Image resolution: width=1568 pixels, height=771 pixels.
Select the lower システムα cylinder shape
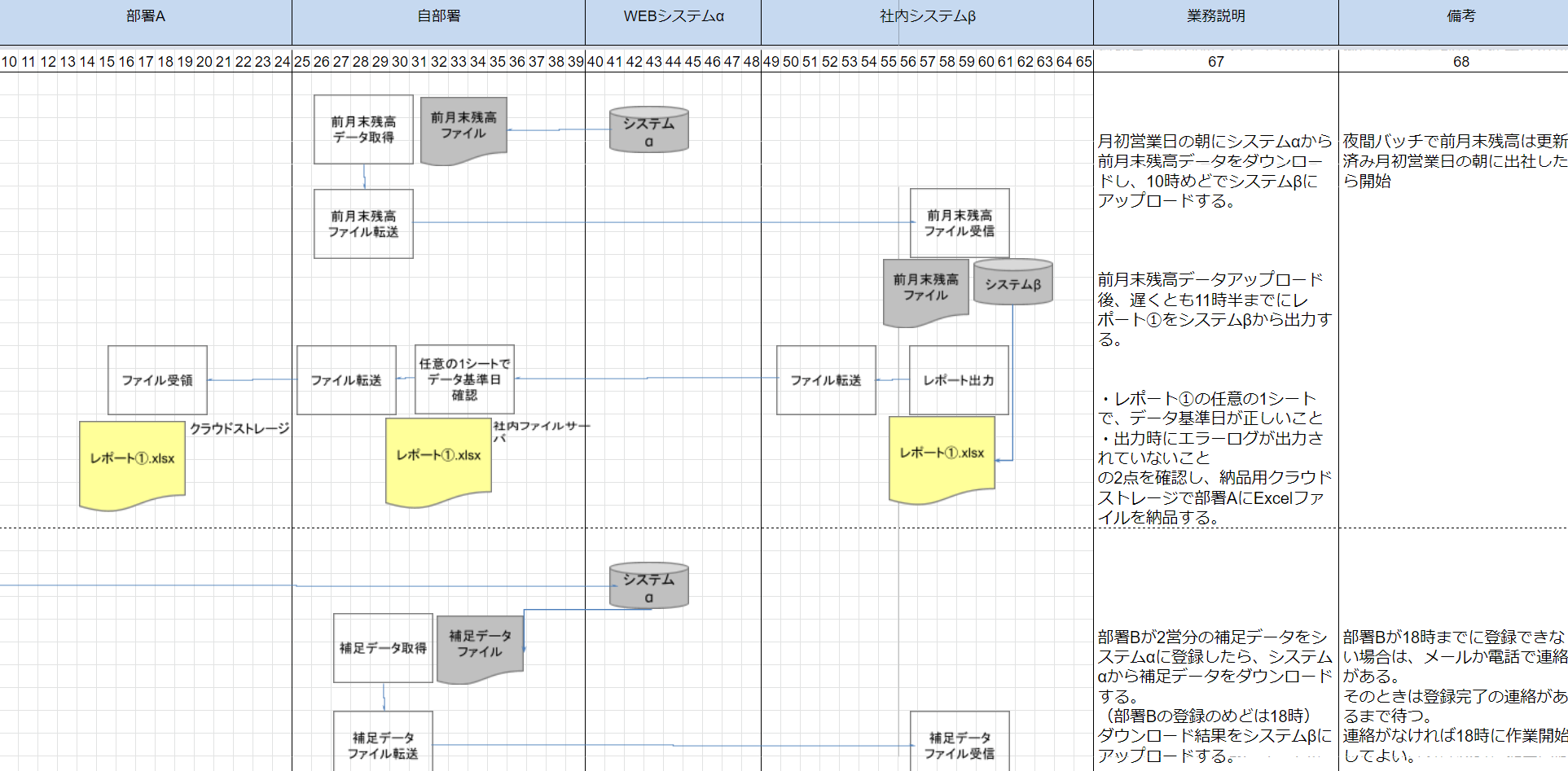[648, 586]
